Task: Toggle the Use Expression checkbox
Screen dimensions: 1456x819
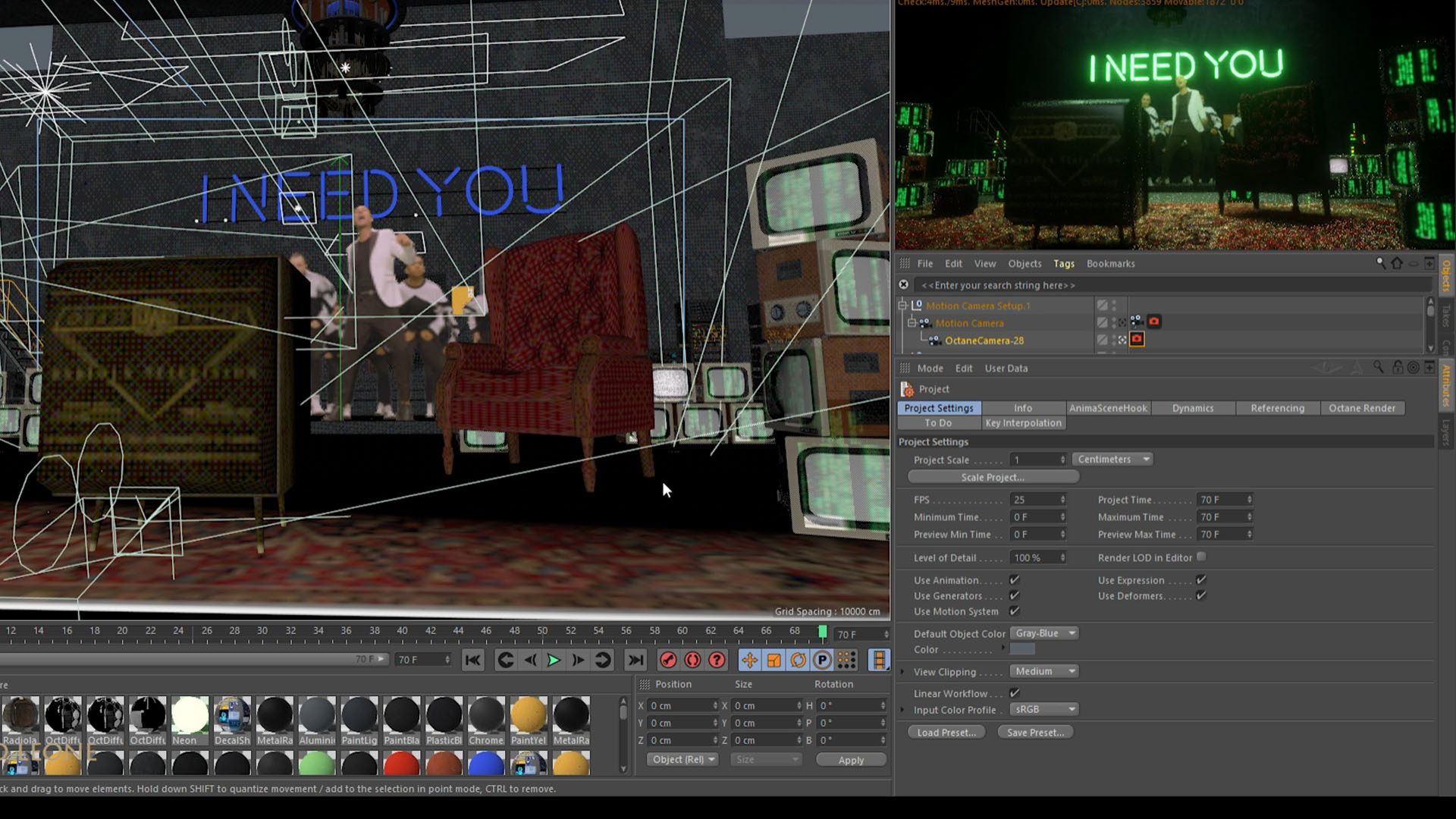Action: coord(1201,579)
